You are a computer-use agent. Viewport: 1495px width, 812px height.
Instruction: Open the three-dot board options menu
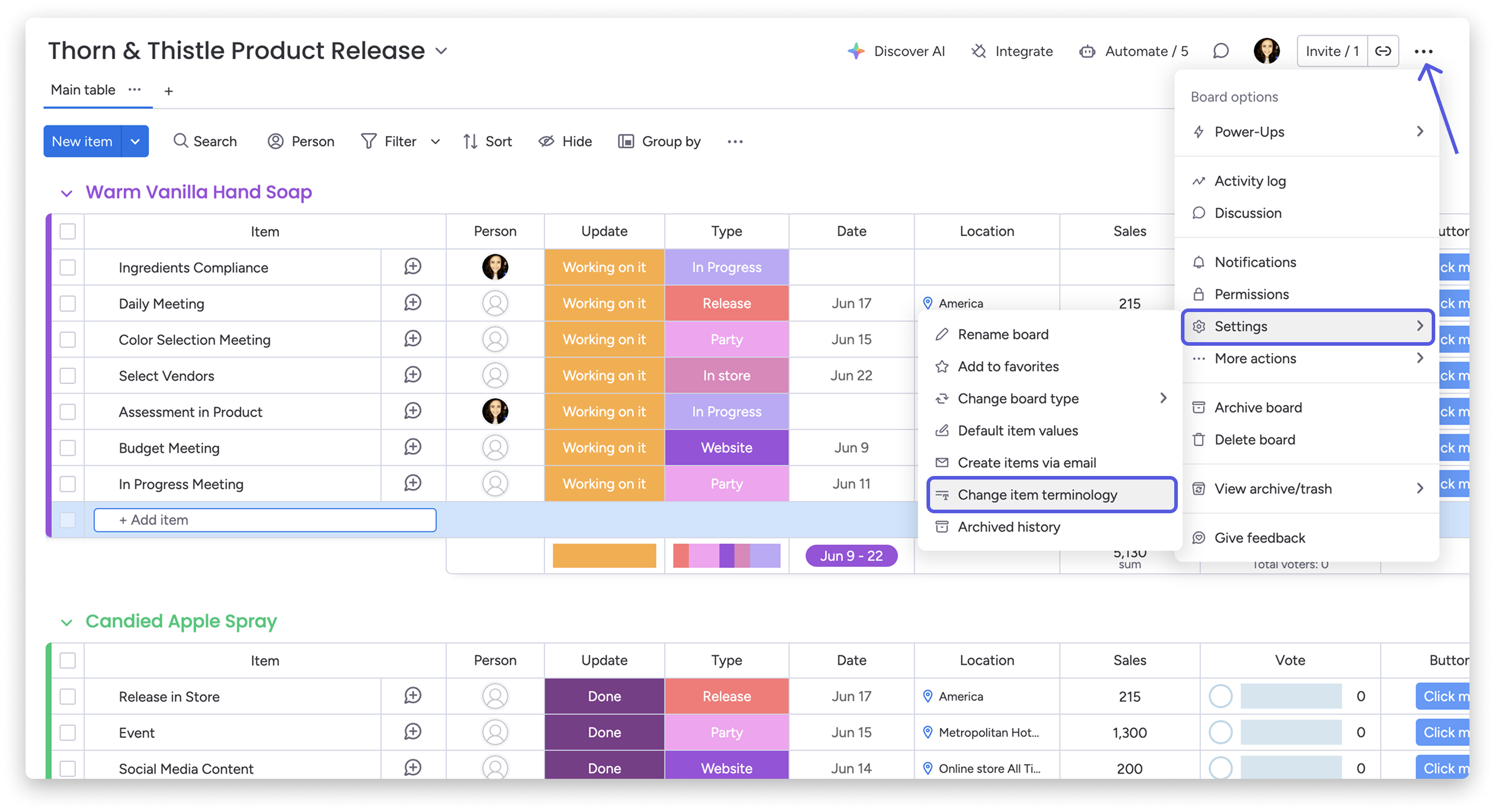(1423, 51)
